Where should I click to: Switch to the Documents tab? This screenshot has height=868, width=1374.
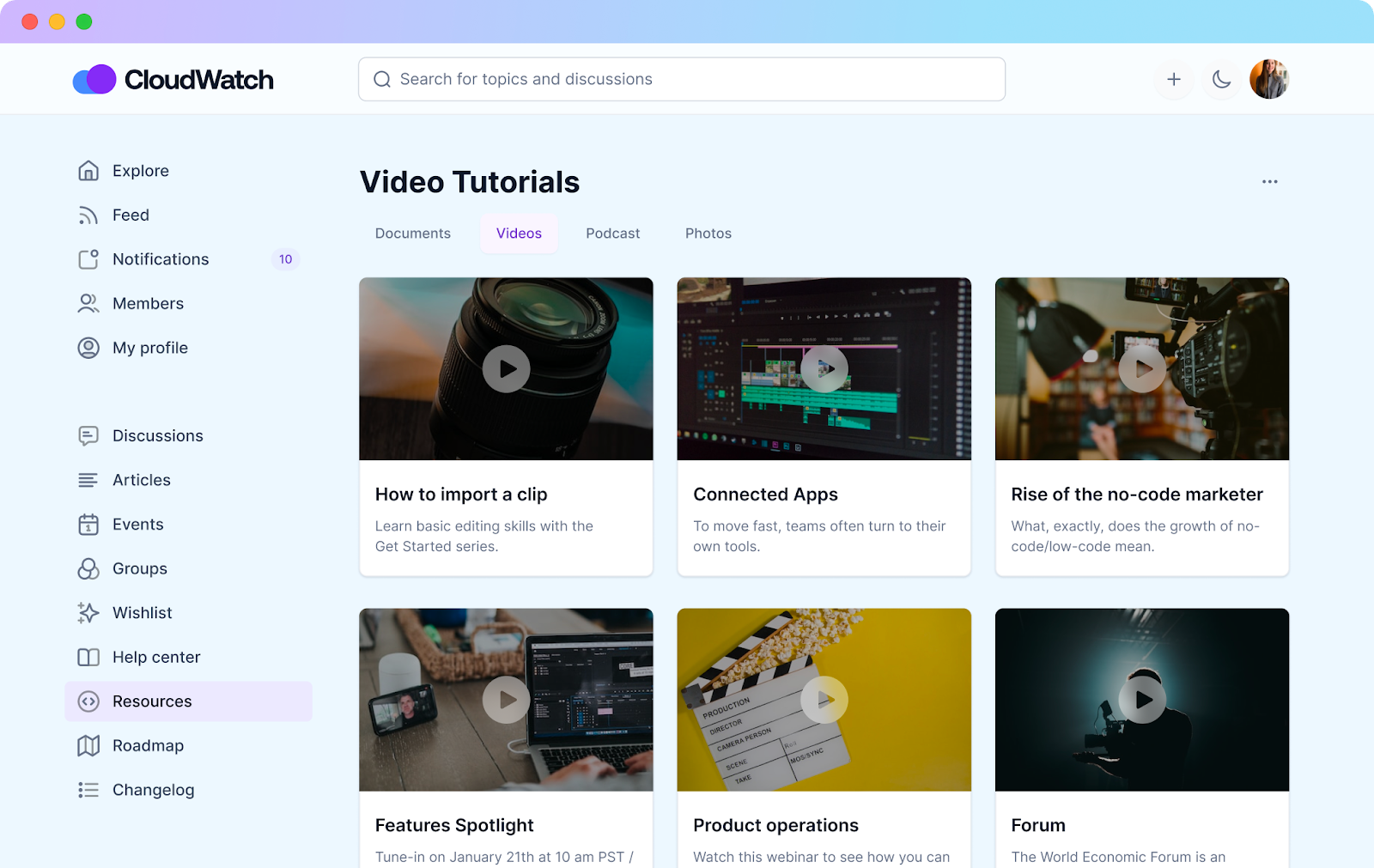click(412, 233)
